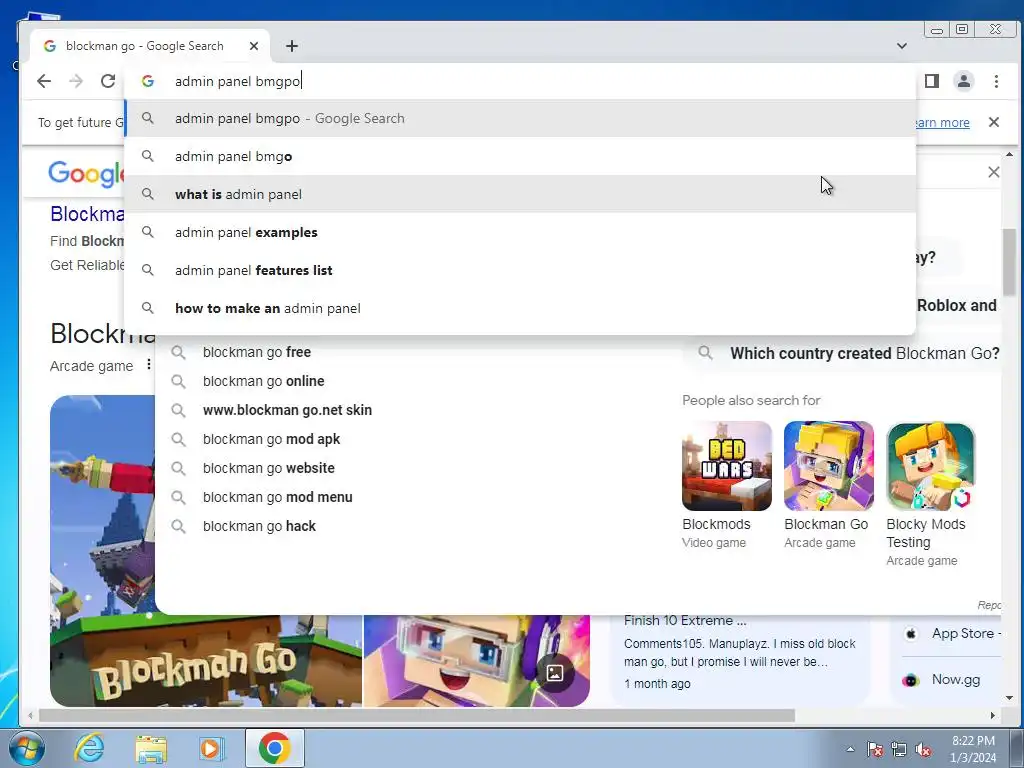This screenshot has height=768, width=1024.
Task: Open the Blocky Mods Testing thumbnail
Action: click(x=931, y=466)
